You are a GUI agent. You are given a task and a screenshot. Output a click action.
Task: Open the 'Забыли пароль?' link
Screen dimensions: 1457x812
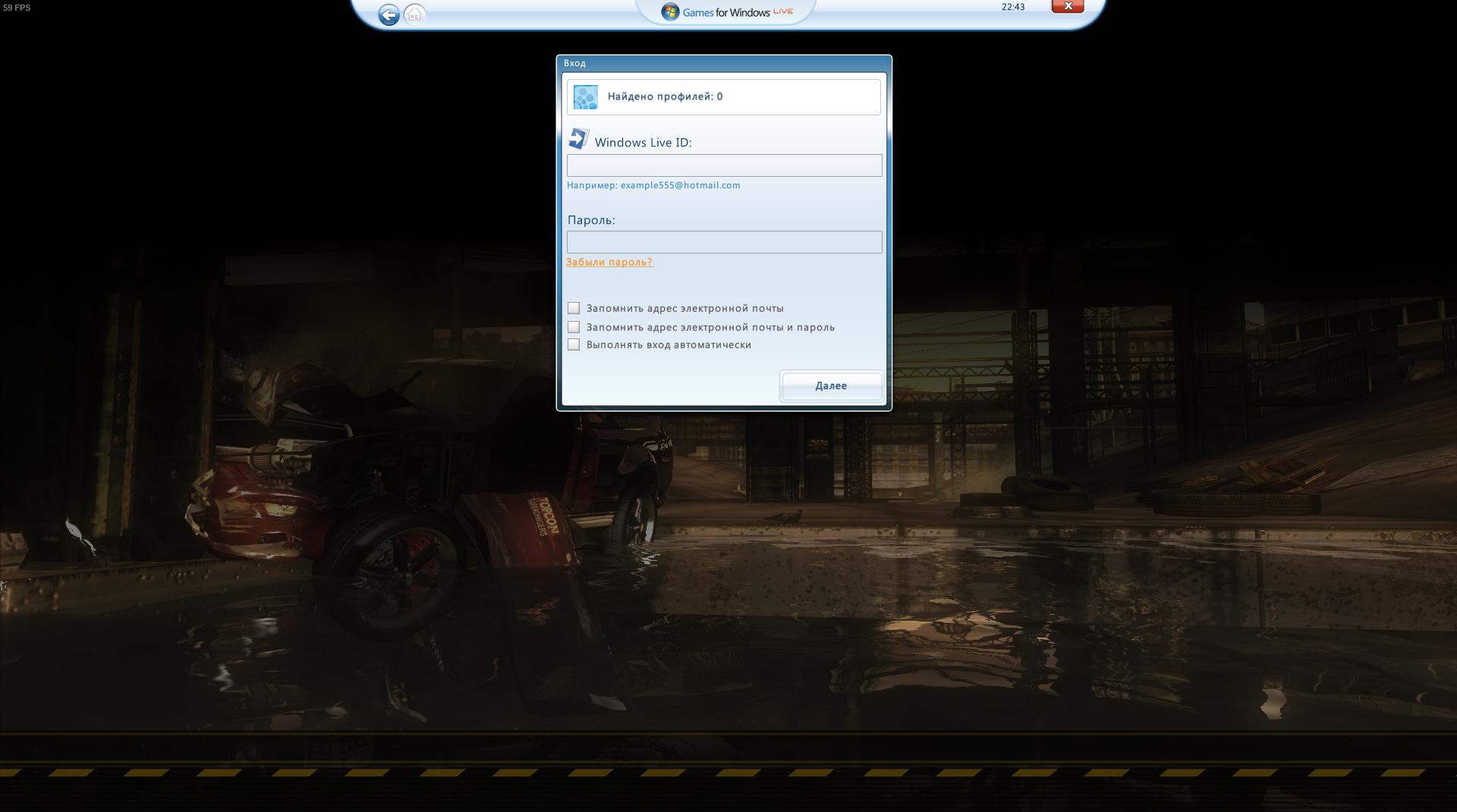[609, 262]
